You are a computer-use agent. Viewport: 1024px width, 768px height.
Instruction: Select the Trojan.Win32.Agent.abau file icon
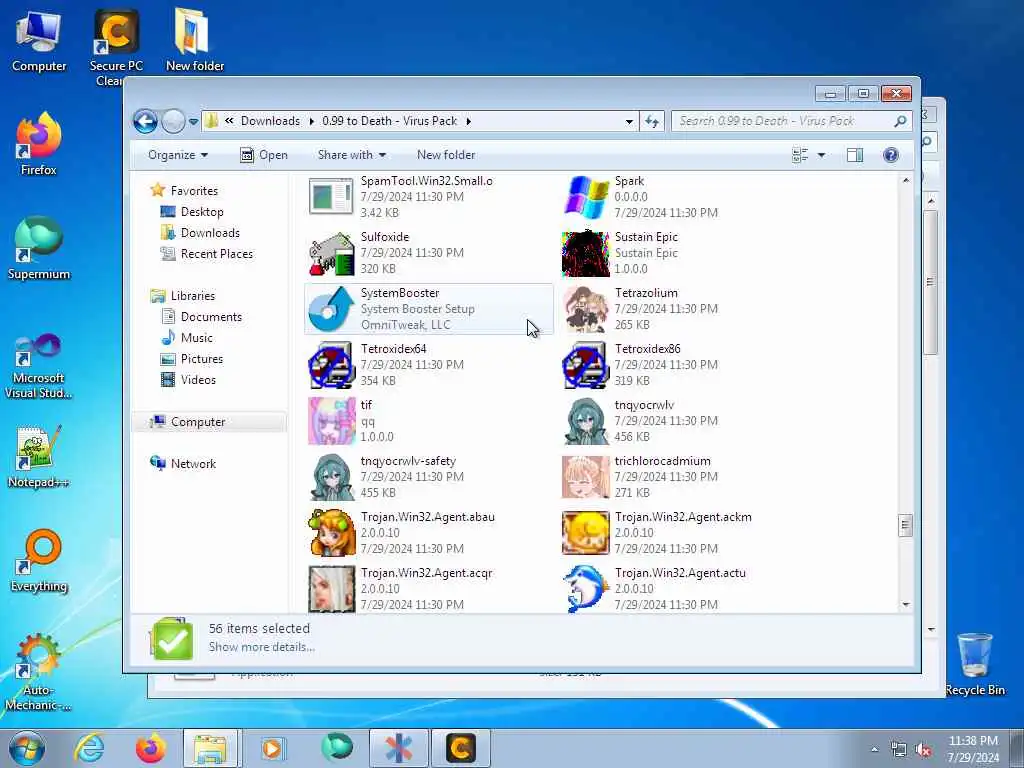click(332, 534)
